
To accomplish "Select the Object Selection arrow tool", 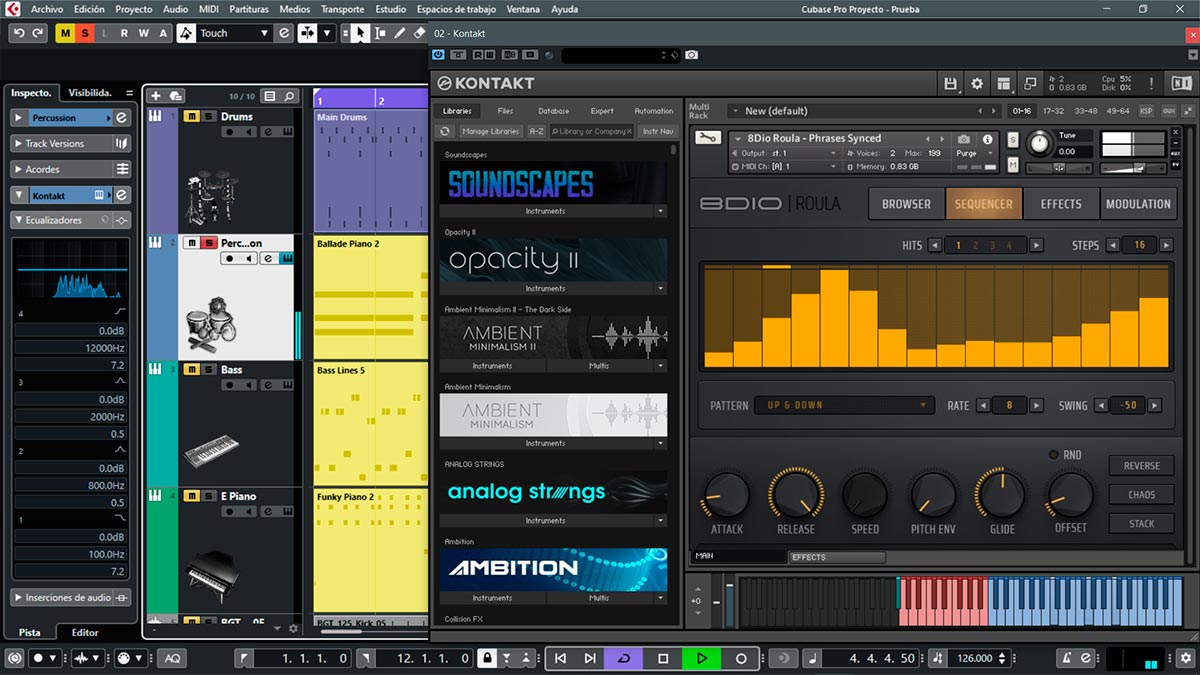I will [x=360, y=33].
